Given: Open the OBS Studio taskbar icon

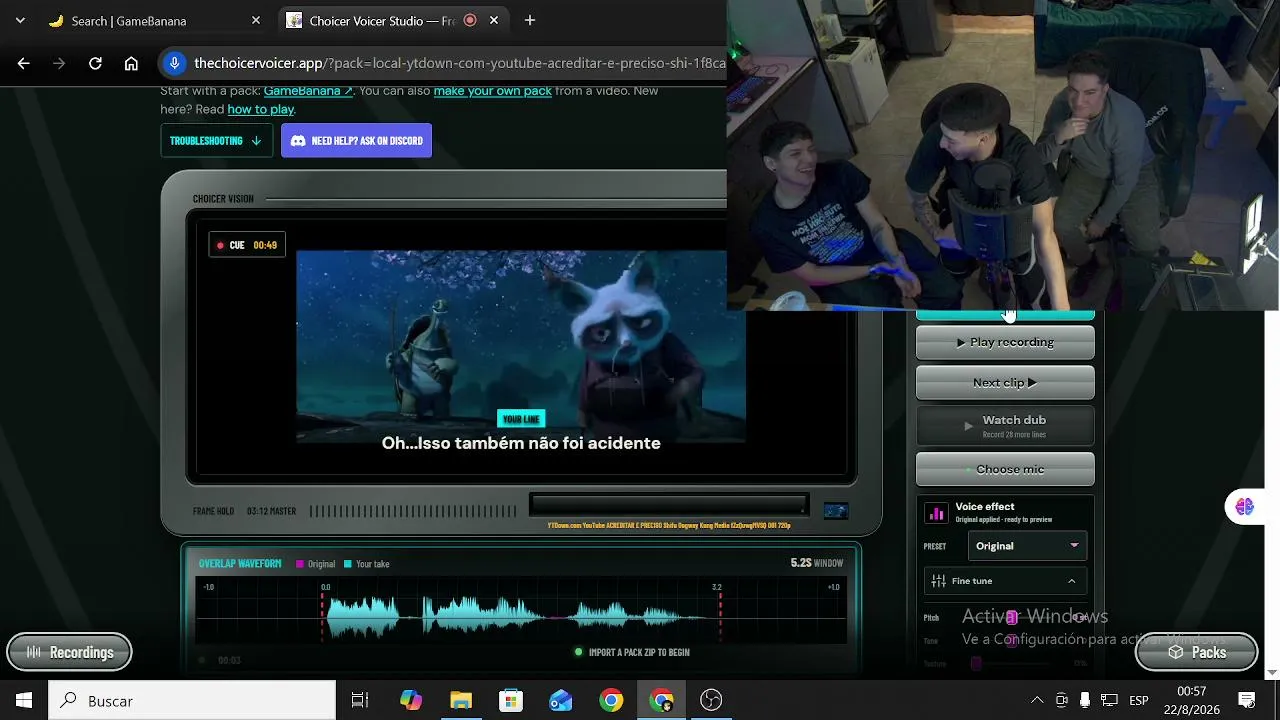Looking at the screenshot, I should click(x=711, y=701).
